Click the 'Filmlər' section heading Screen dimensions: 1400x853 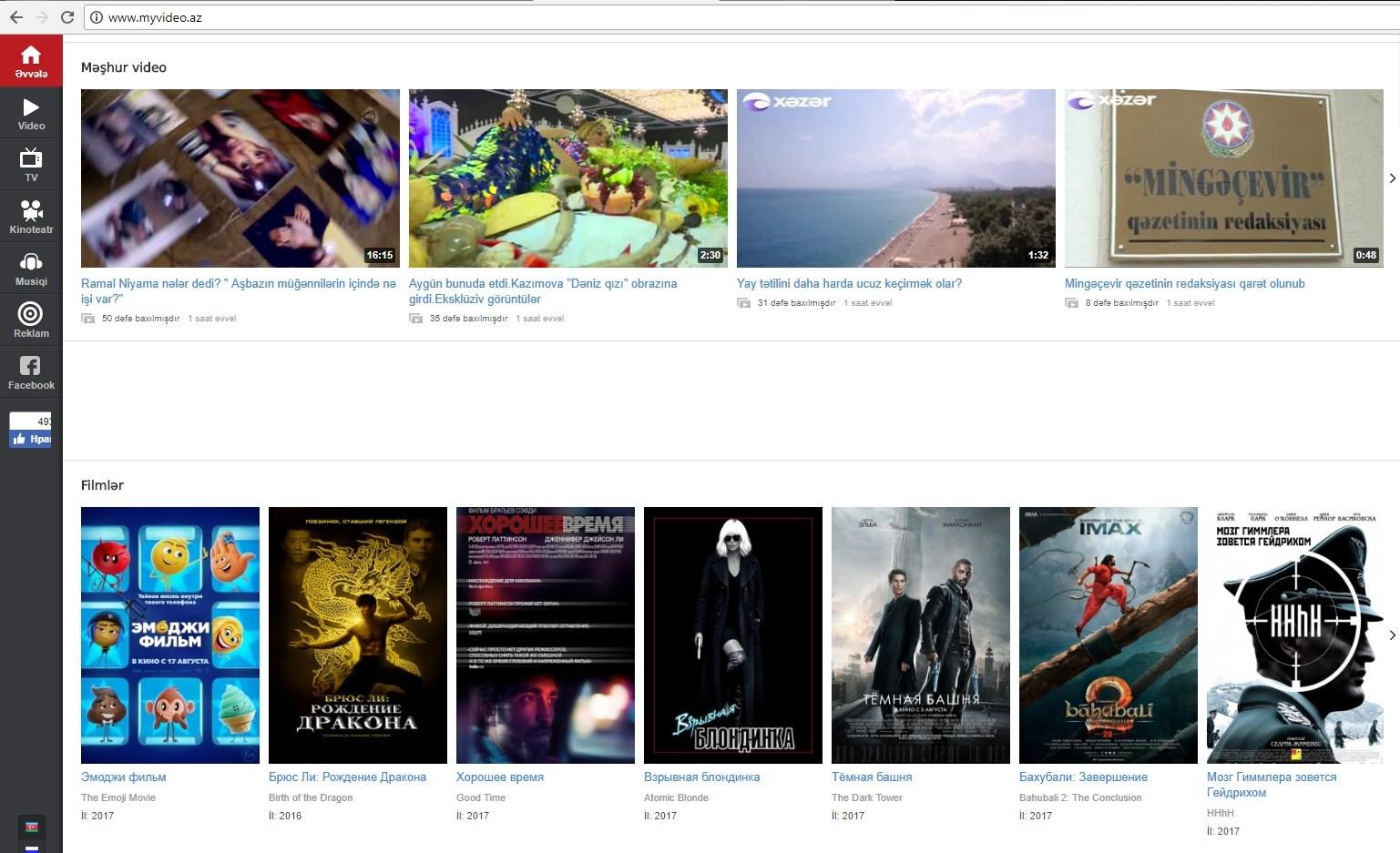click(102, 485)
